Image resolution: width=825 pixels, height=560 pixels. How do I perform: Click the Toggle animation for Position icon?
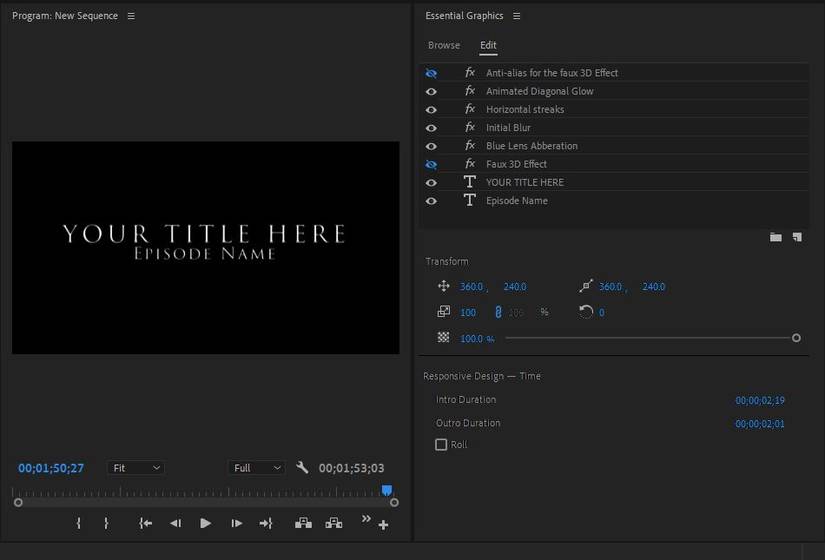(444, 286)
